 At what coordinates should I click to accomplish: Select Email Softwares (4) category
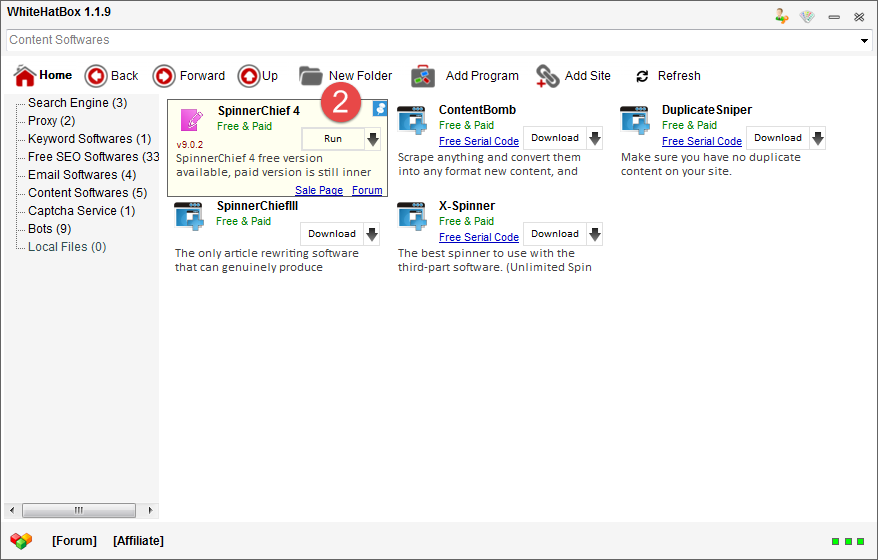pos(82,175)
